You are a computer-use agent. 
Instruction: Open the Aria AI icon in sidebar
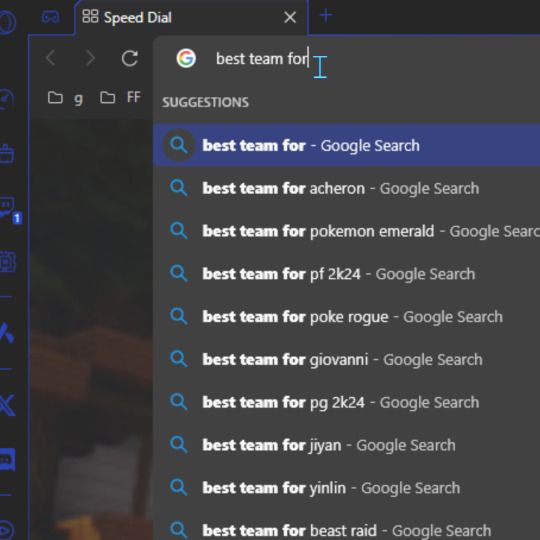point(6,333)
